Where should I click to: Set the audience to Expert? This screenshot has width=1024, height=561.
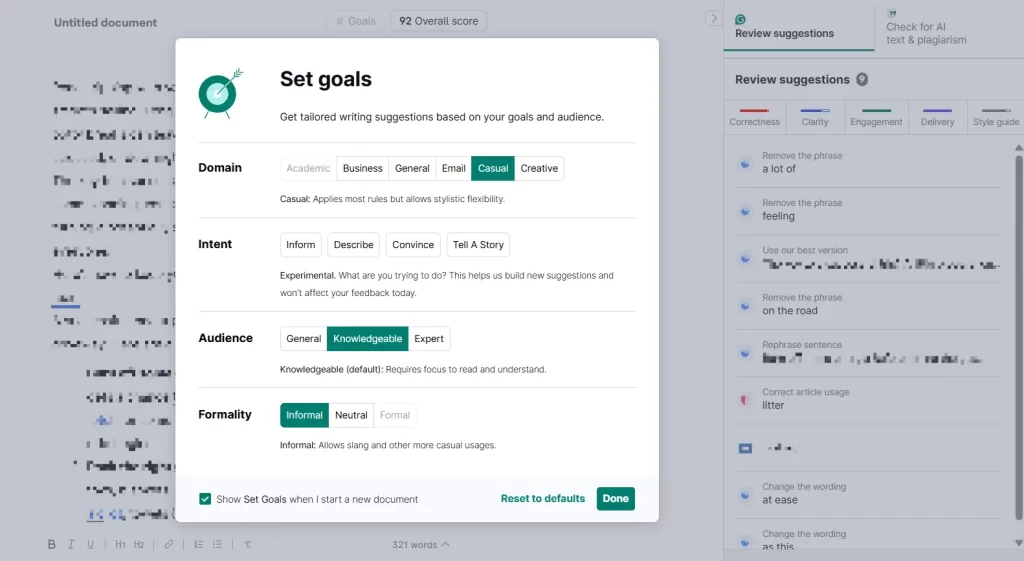click(429, 339)
